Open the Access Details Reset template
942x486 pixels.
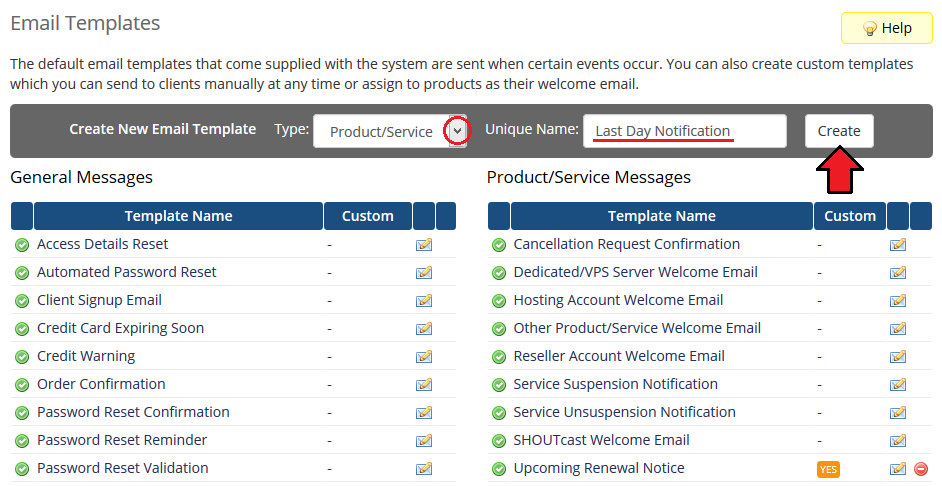(x=103, y=244)
